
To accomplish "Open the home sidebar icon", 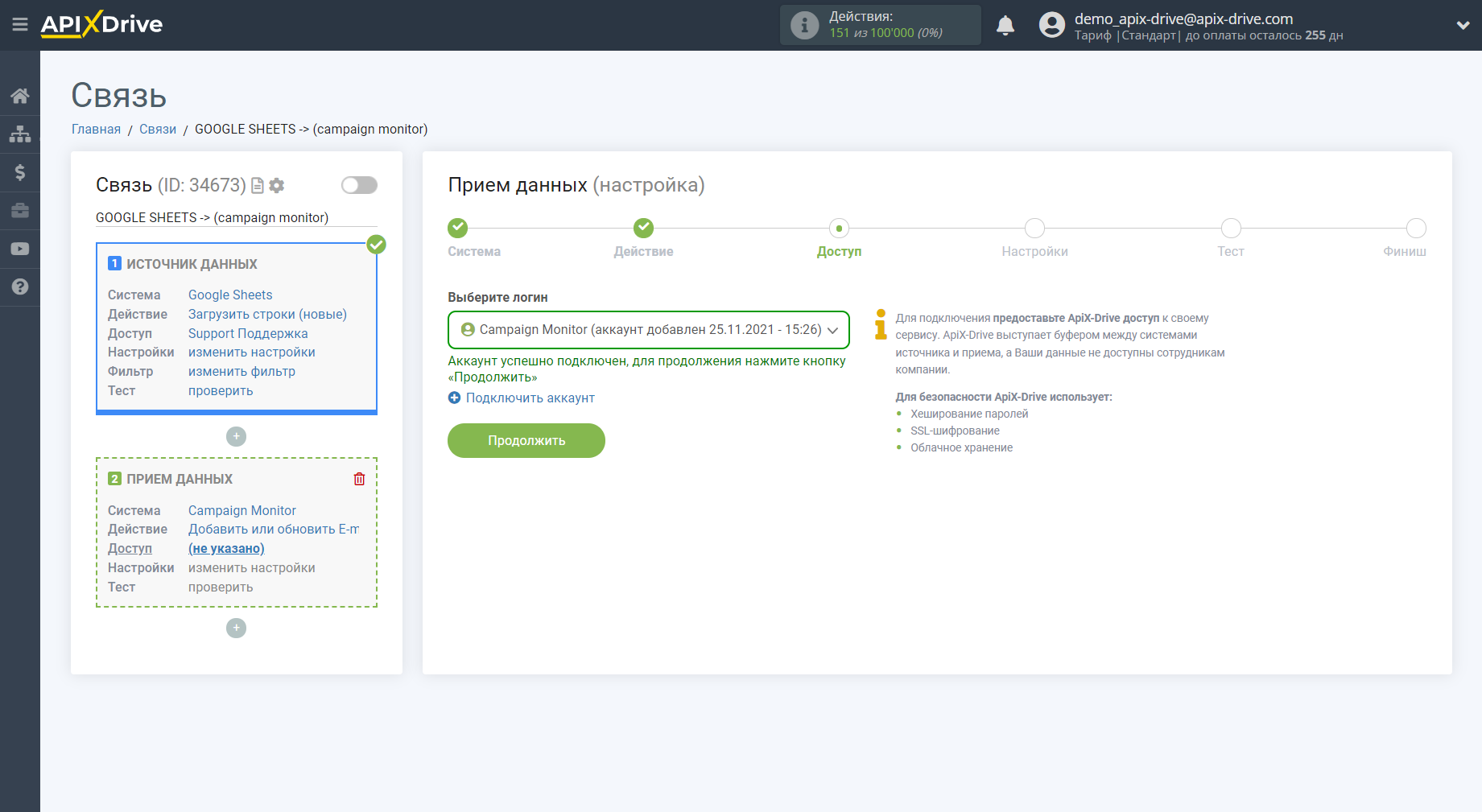I will click(20, 96).
